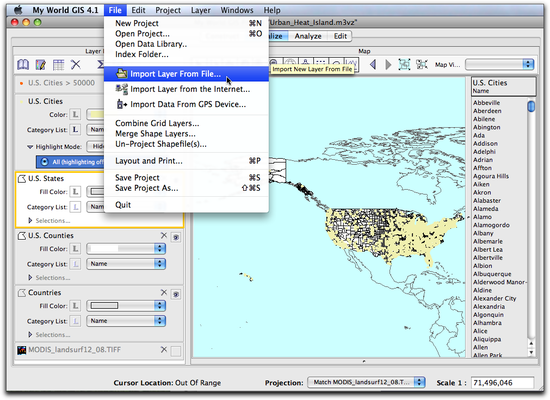Open the Apple menu
The image size is (550, 400).
[x=18, y=10]
